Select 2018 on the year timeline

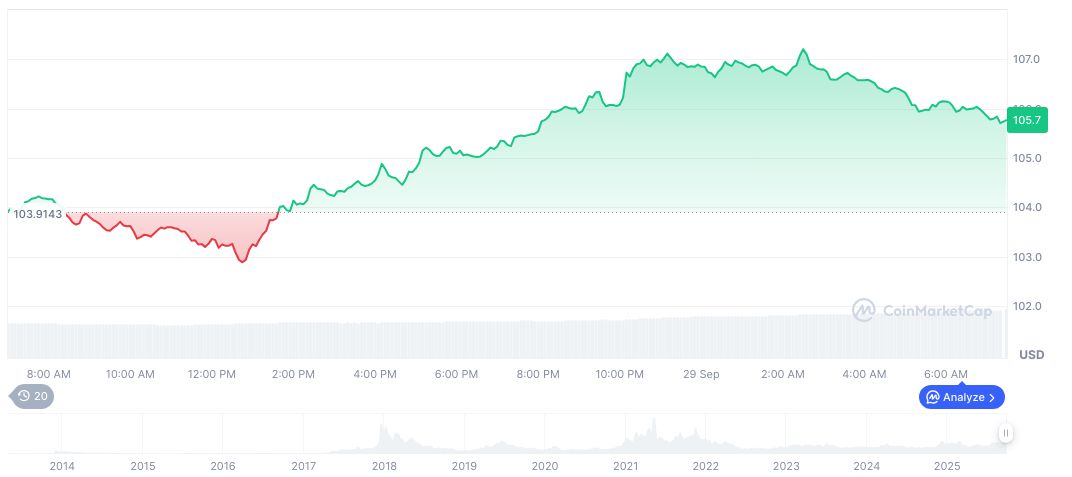(x=383, y=466)
